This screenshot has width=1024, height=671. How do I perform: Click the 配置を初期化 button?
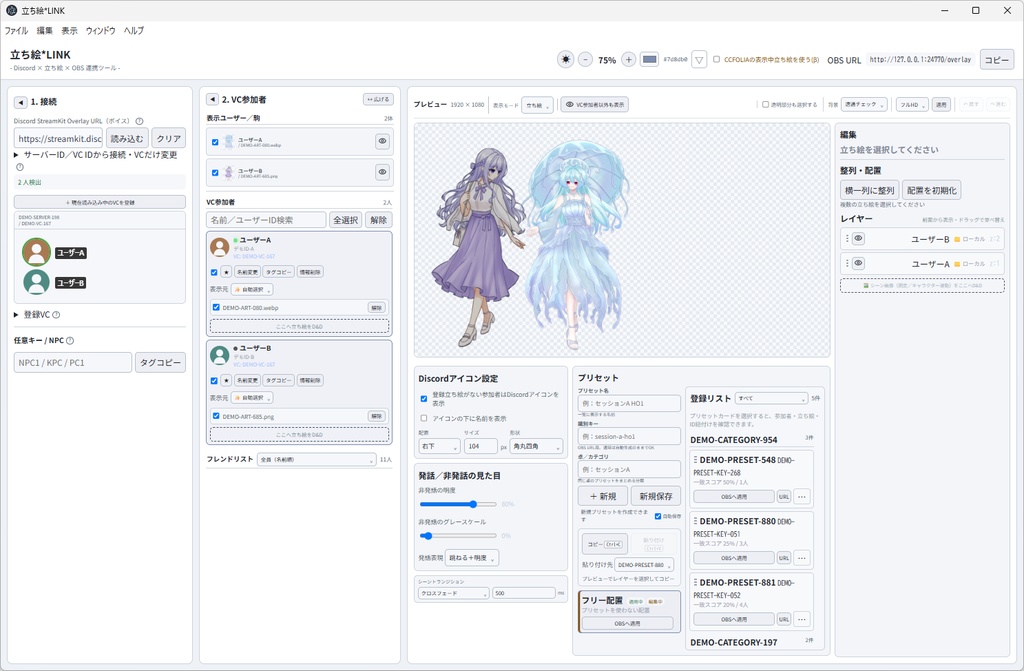[931, 190]
